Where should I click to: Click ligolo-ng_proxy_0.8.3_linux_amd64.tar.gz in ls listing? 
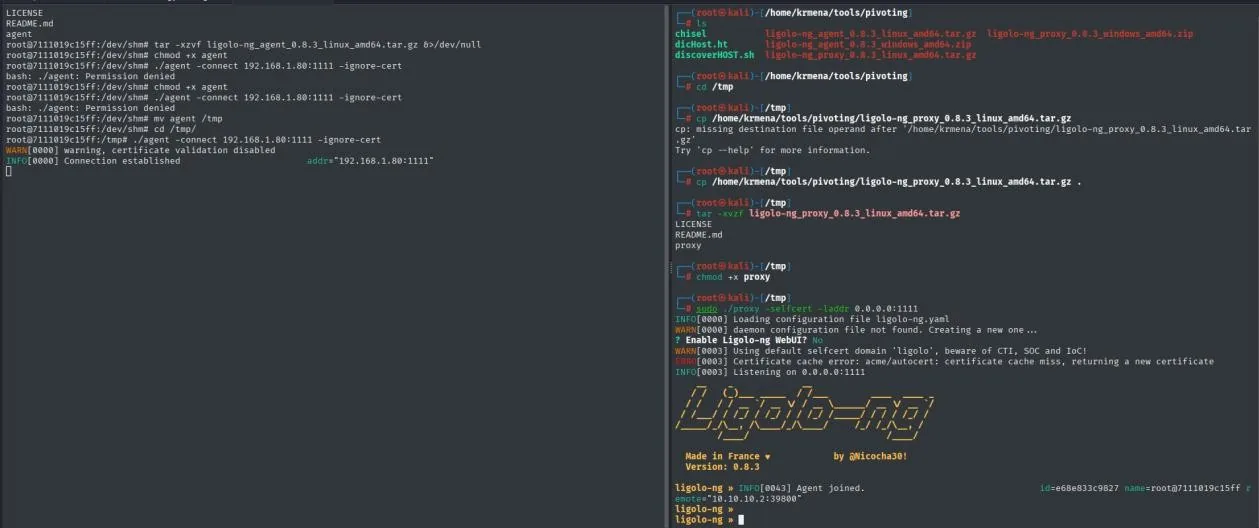tap(870, 55)
